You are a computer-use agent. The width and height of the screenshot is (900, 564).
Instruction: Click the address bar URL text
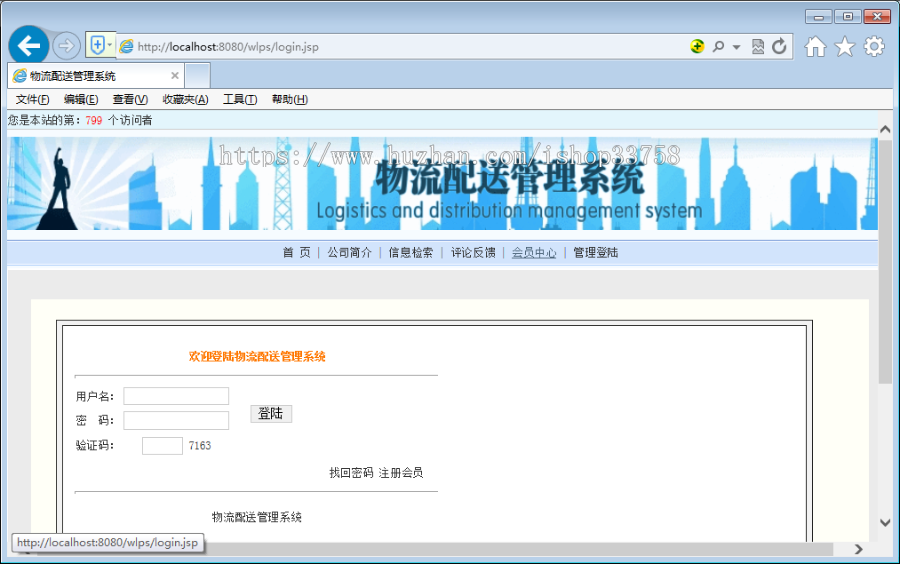tap(228, 47)
